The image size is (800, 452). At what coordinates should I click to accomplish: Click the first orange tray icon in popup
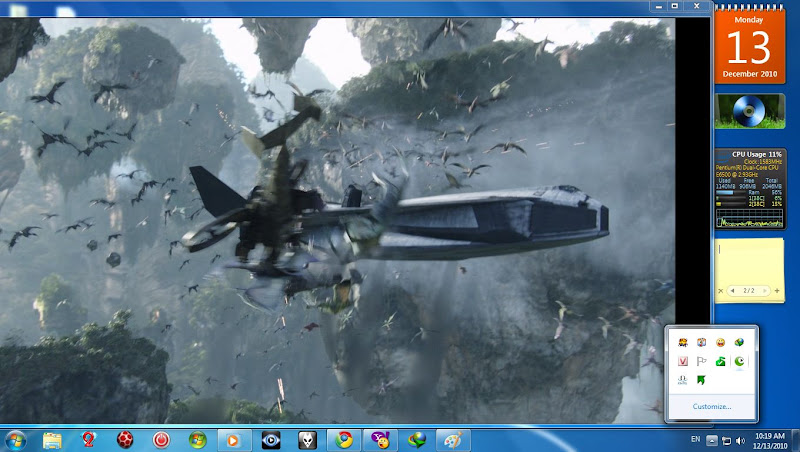click(x=683, y=342)
